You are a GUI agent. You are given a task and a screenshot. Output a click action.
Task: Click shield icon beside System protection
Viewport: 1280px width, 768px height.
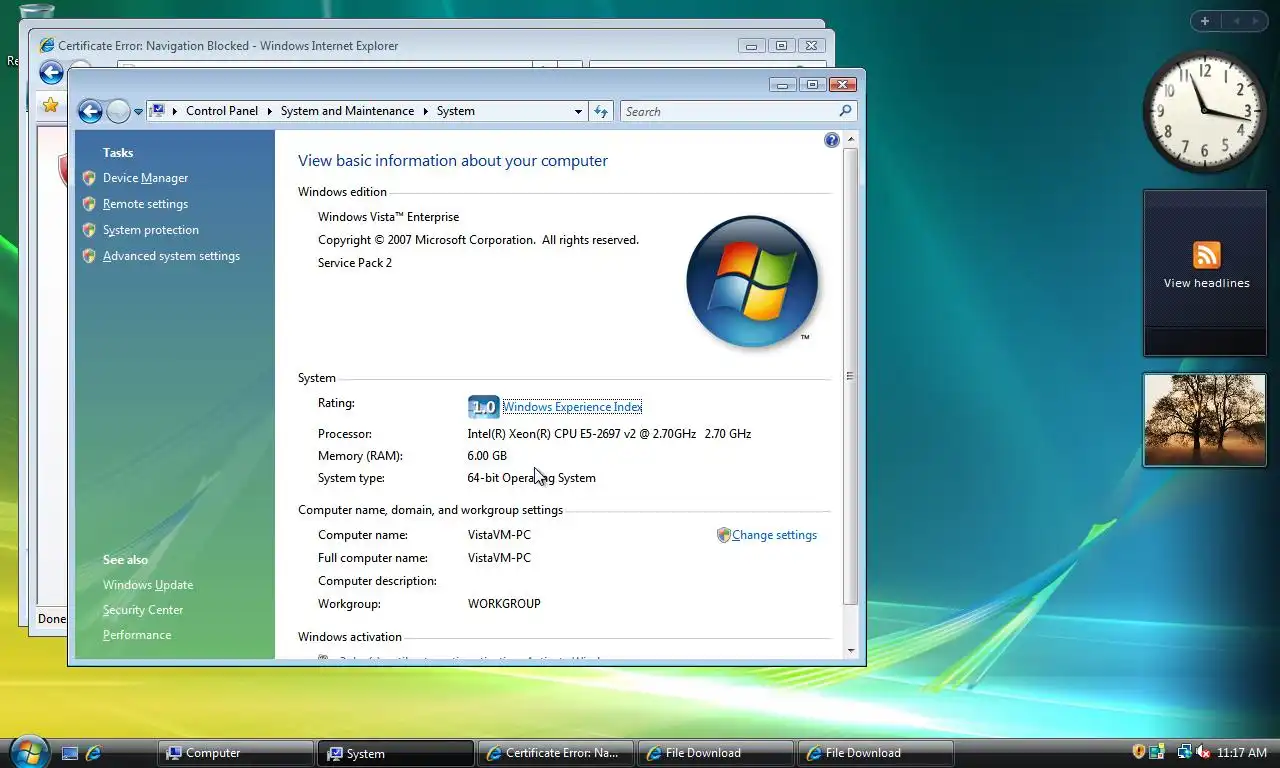point(89,230)
